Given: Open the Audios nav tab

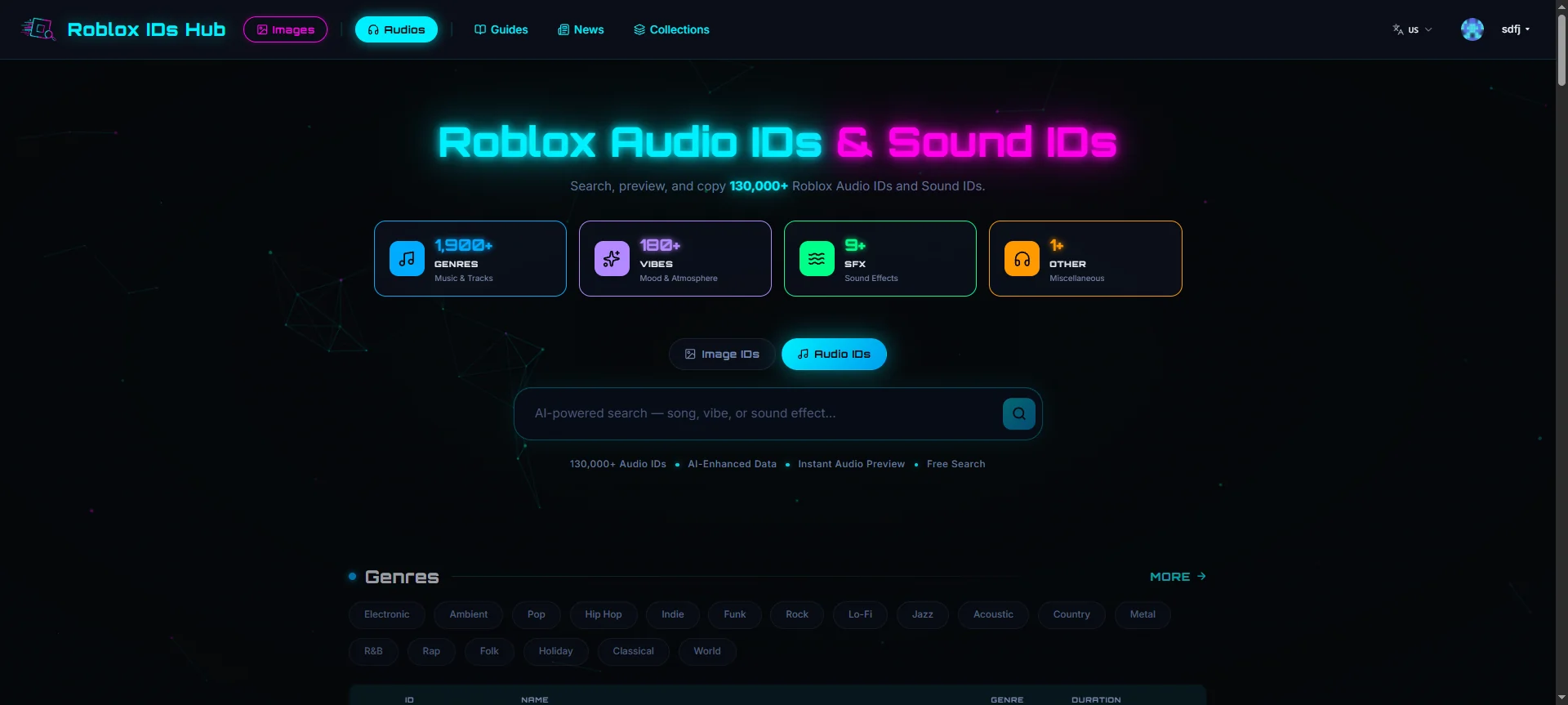Looking at the screenshot, I should pos(396,29).
